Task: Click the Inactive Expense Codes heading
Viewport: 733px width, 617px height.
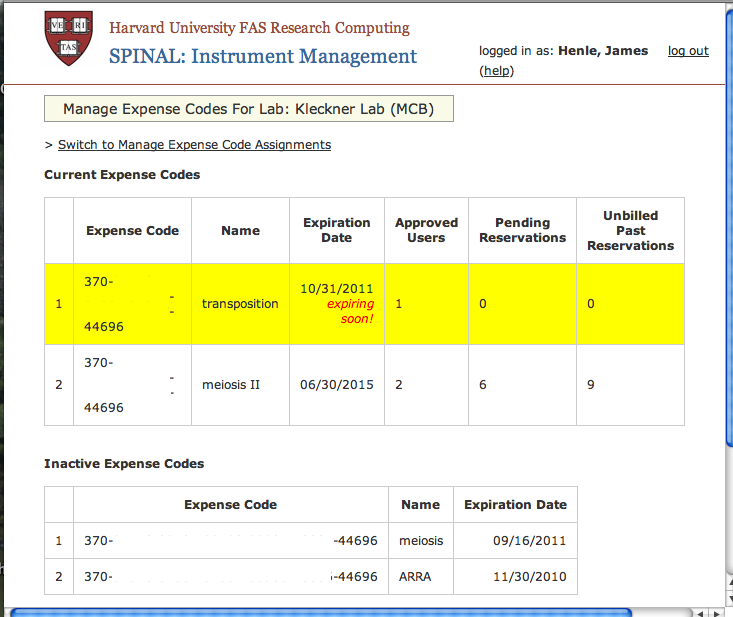Action: pyautogui.click(x=124, y=464)
